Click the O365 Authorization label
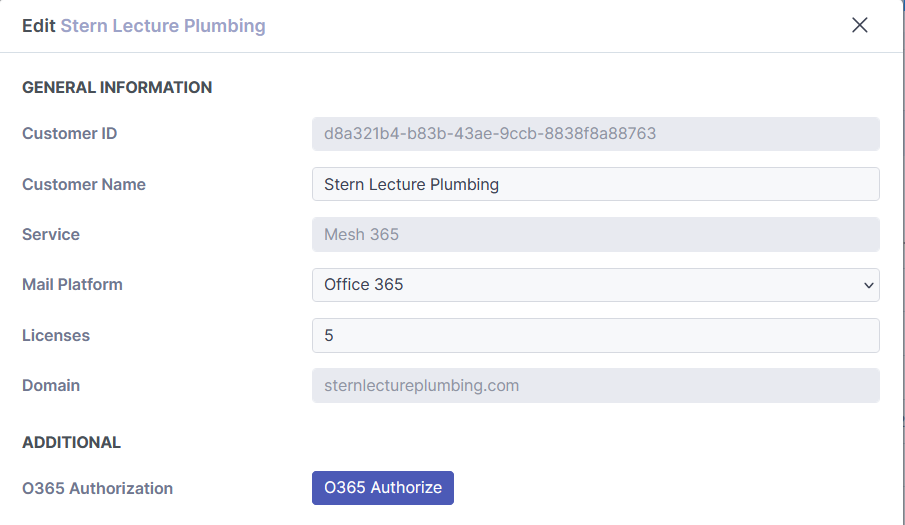The image size is (905, 525). 97,488
